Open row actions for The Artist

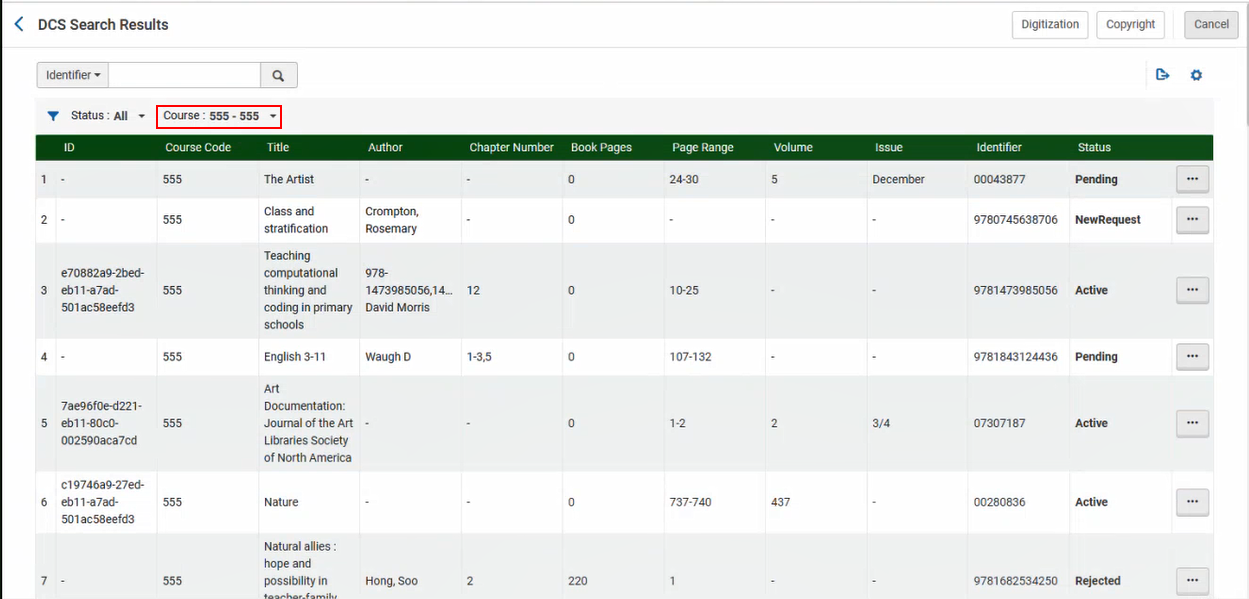pyautogui.click(x=1192, y=179)
